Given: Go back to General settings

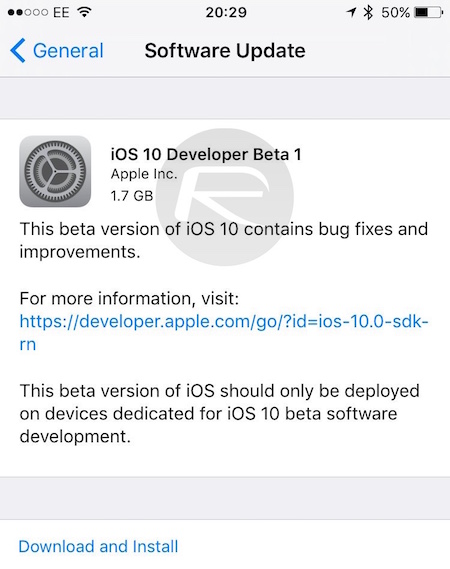Looking at the screenshot, I should pos(57,50).
